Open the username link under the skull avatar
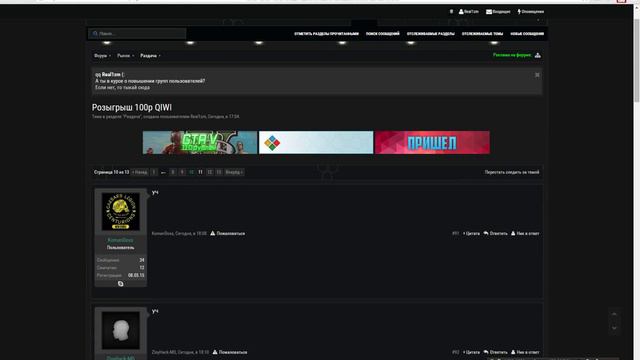640x360 pixels. (x=120, y=240)
